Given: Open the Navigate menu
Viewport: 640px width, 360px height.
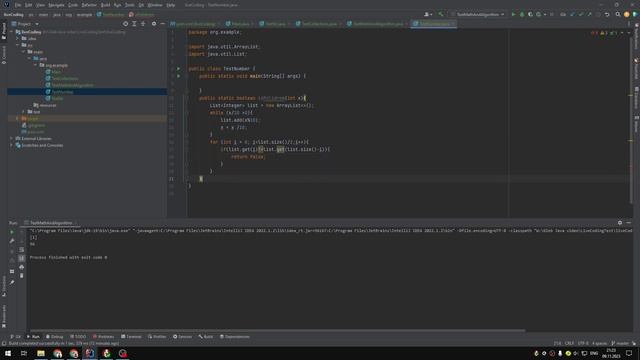Looking at the screenshot, I should 56,5.
